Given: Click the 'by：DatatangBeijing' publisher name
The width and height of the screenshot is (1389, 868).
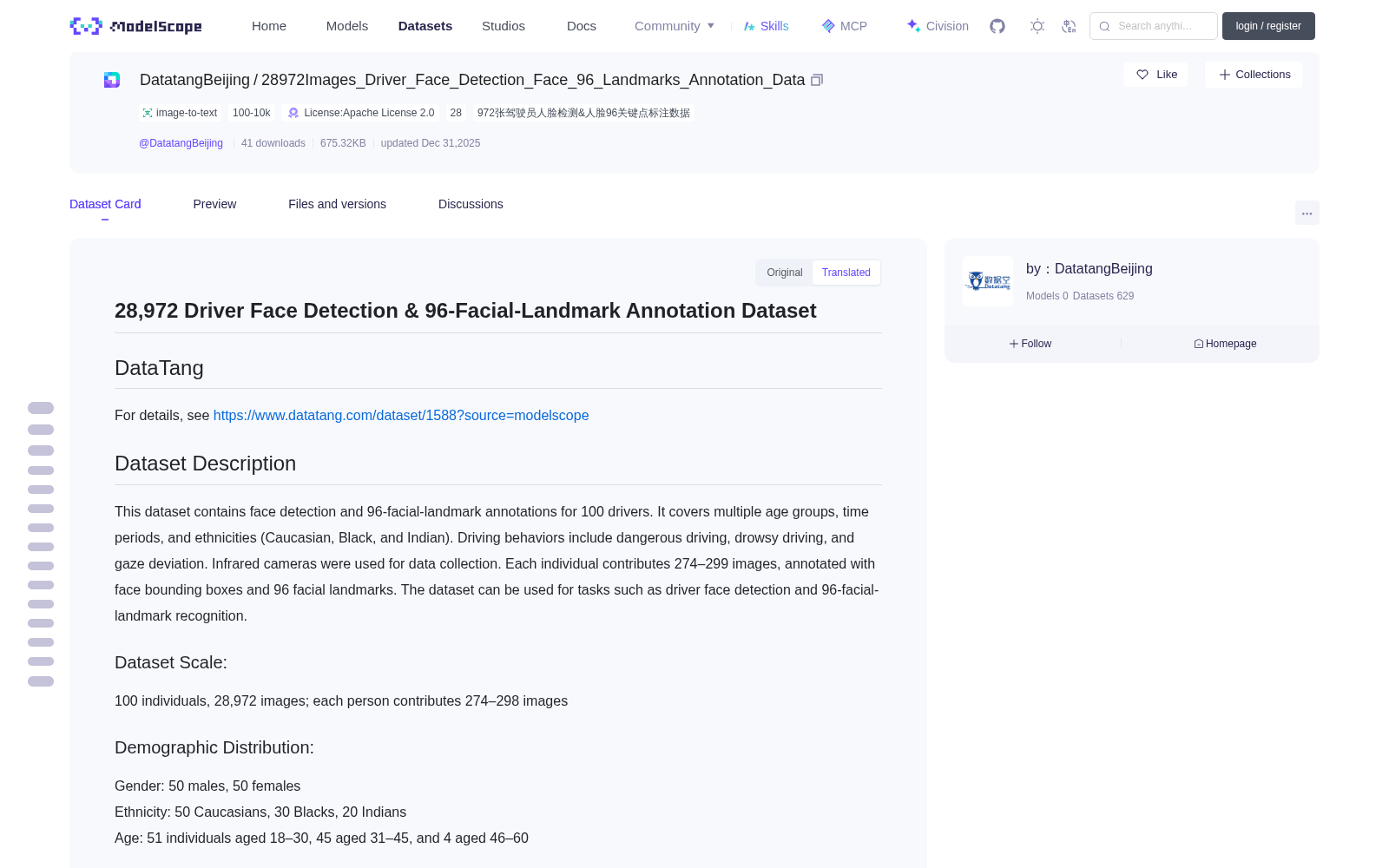Looking at the screenshot, I should (1089, 269).
